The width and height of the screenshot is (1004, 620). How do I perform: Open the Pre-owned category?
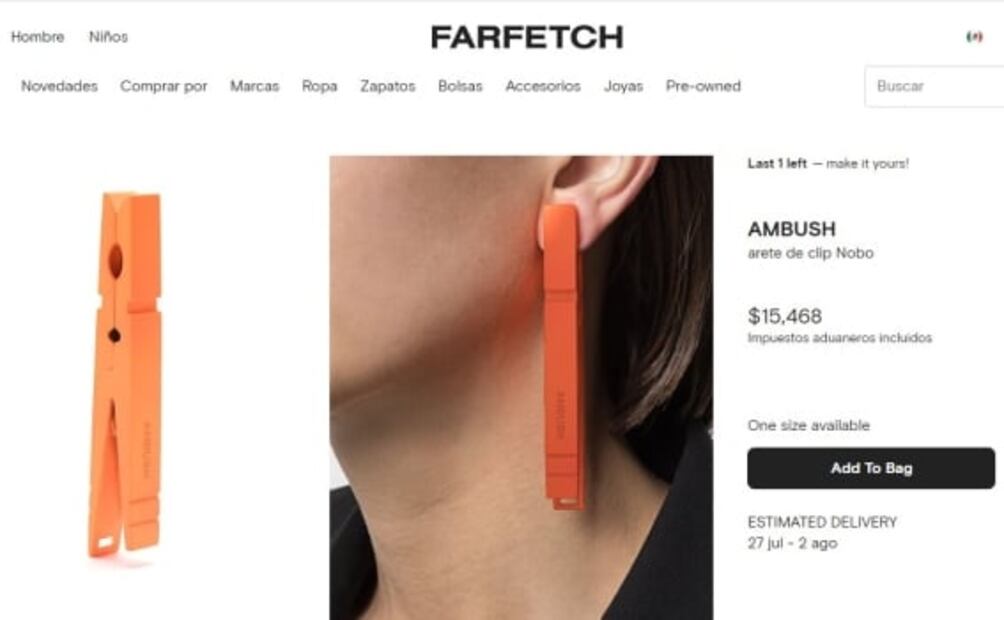coord(703,86)
